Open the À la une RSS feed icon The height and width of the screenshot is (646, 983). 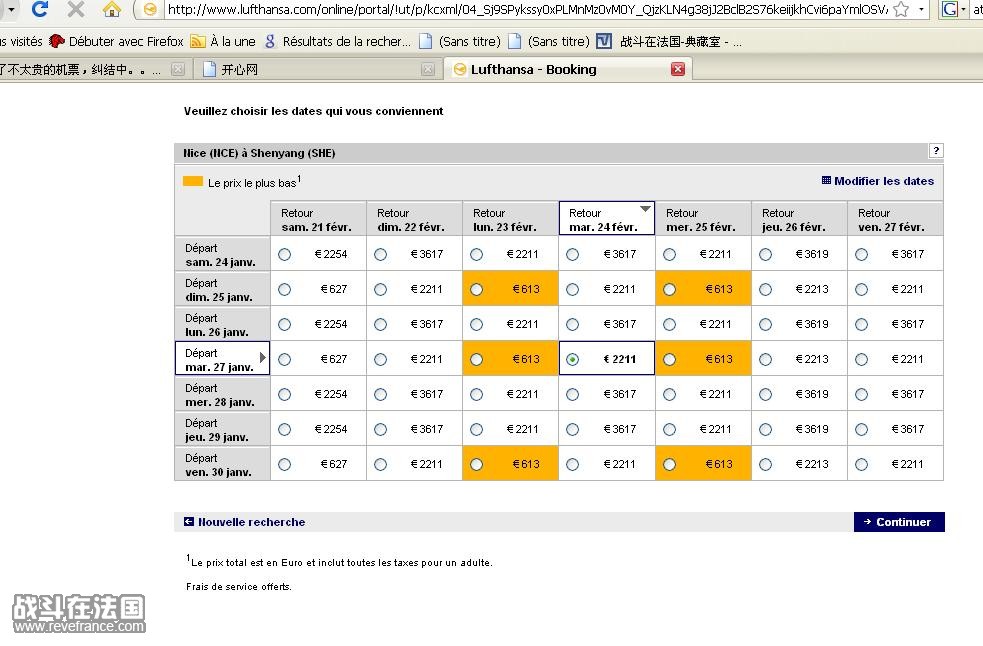(198, 41)
